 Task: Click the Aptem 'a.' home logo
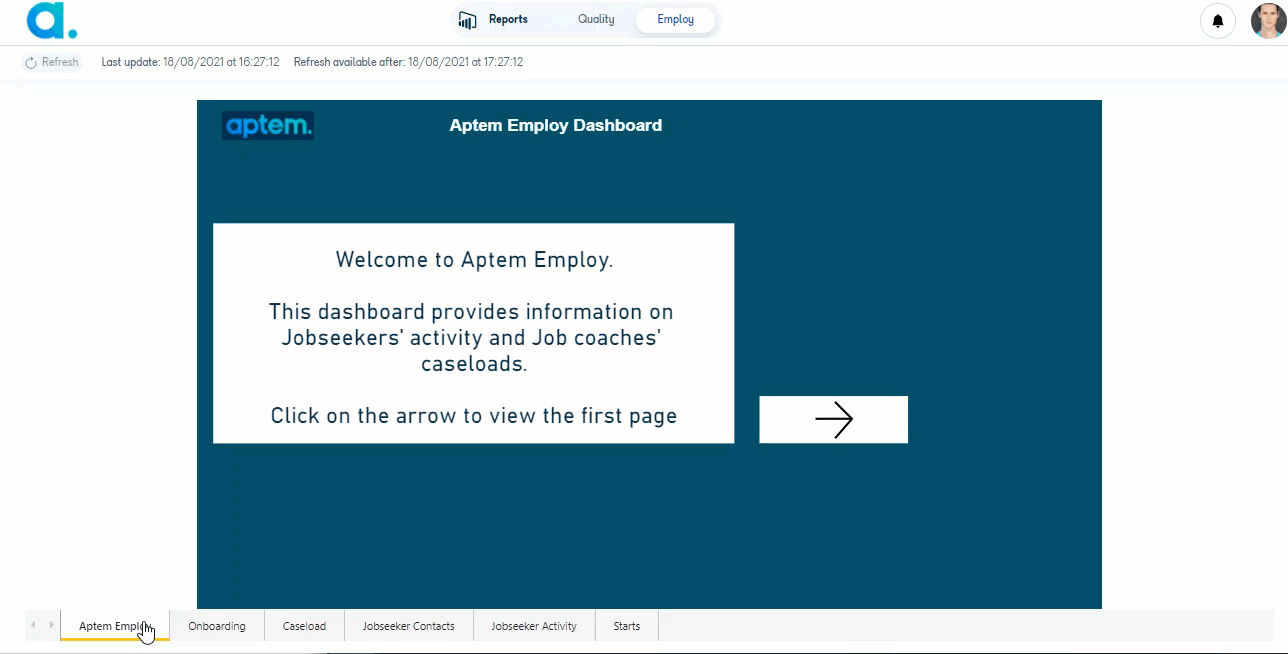52,20
